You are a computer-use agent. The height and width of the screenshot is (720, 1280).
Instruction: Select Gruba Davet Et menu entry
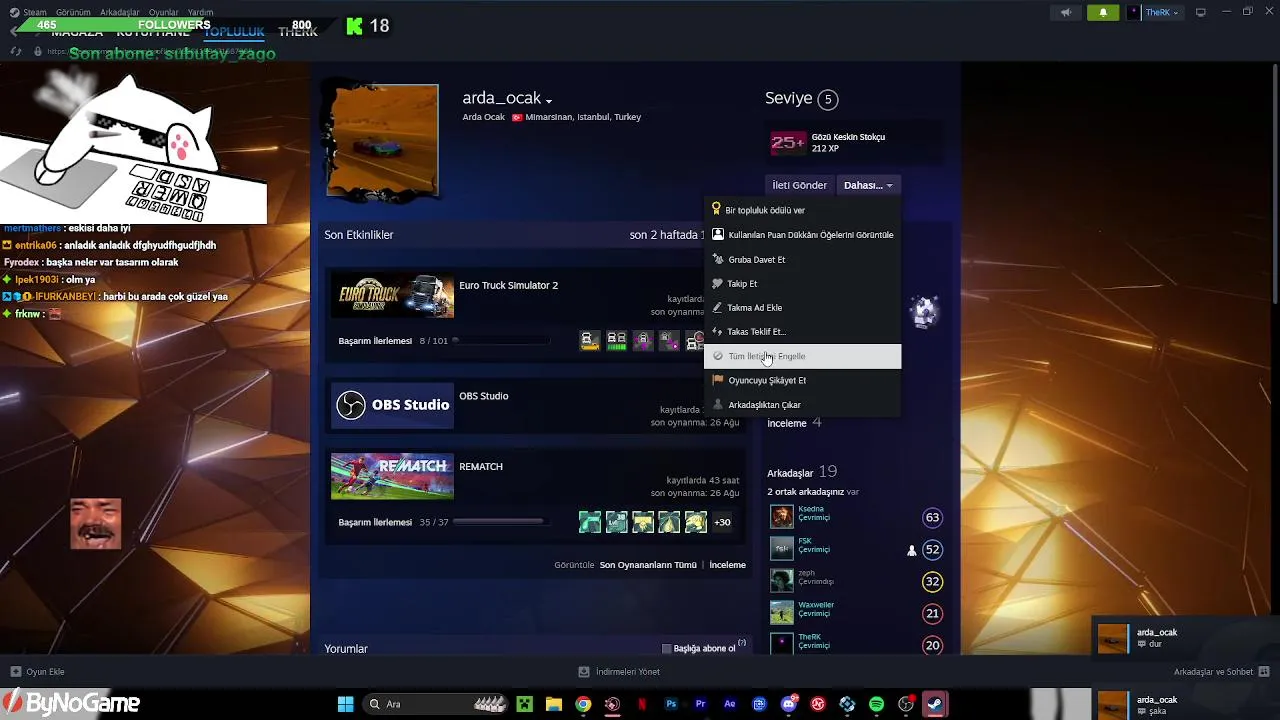click(802, 259)
